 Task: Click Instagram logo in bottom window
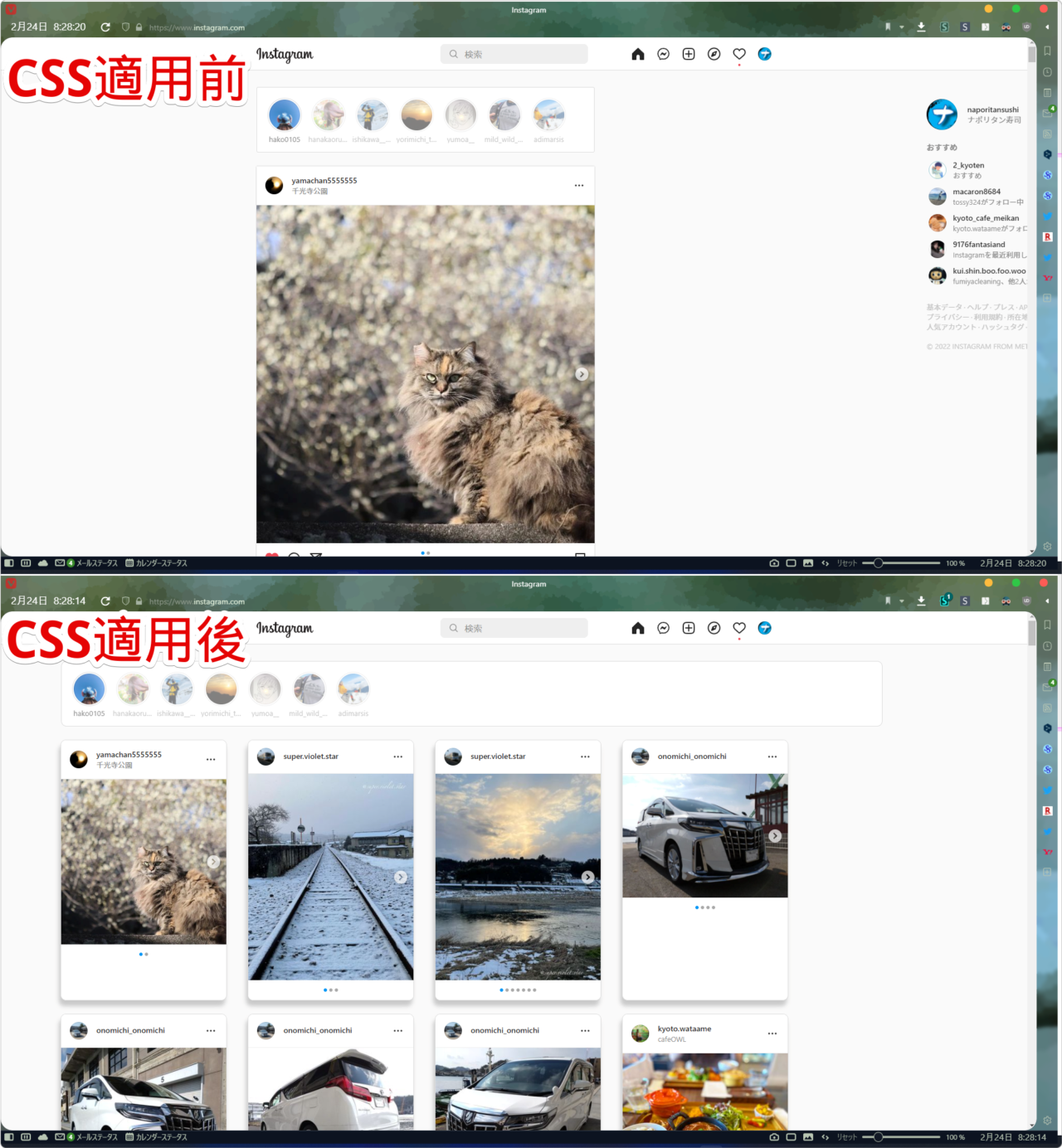pos(285,628)
